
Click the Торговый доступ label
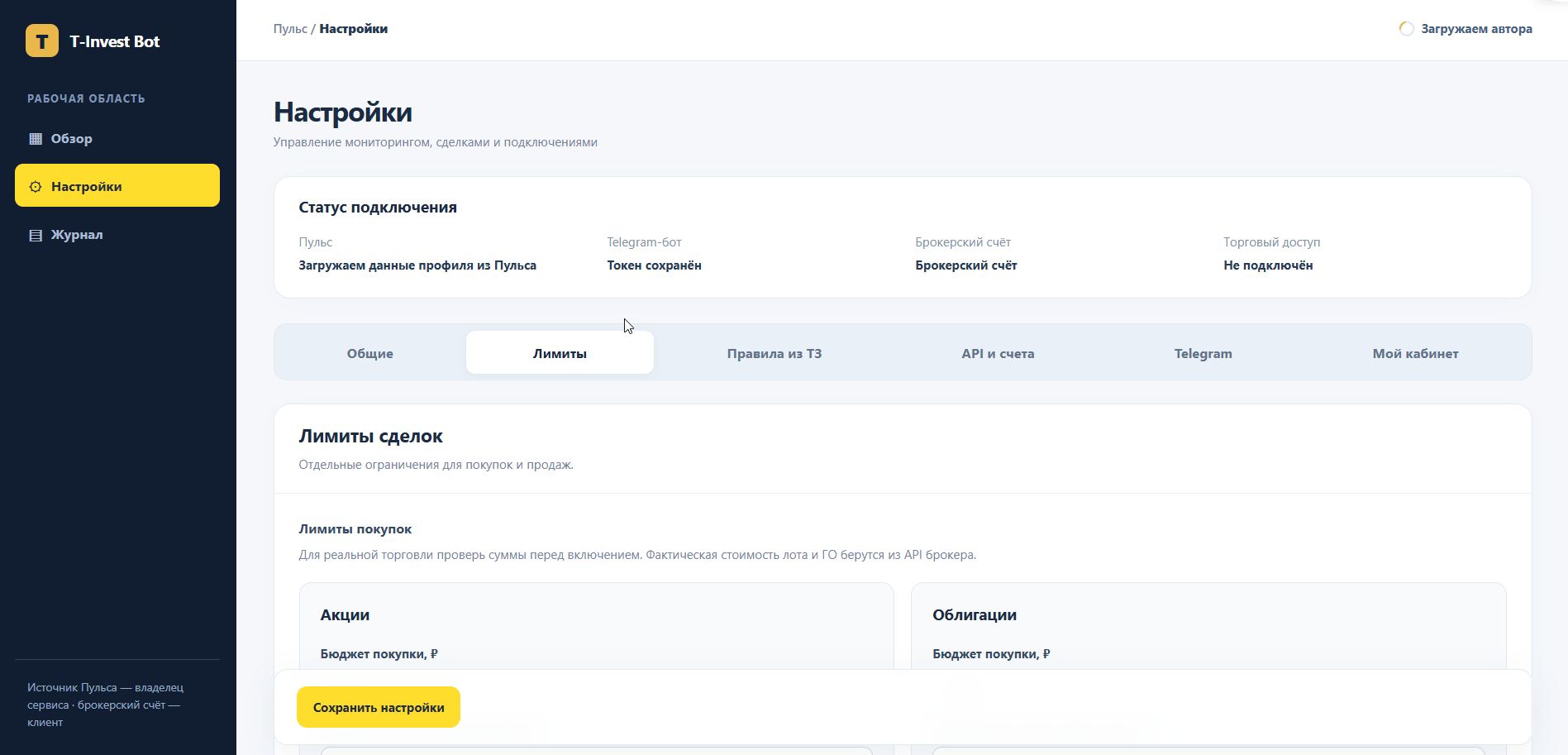tap(1271, 242)
